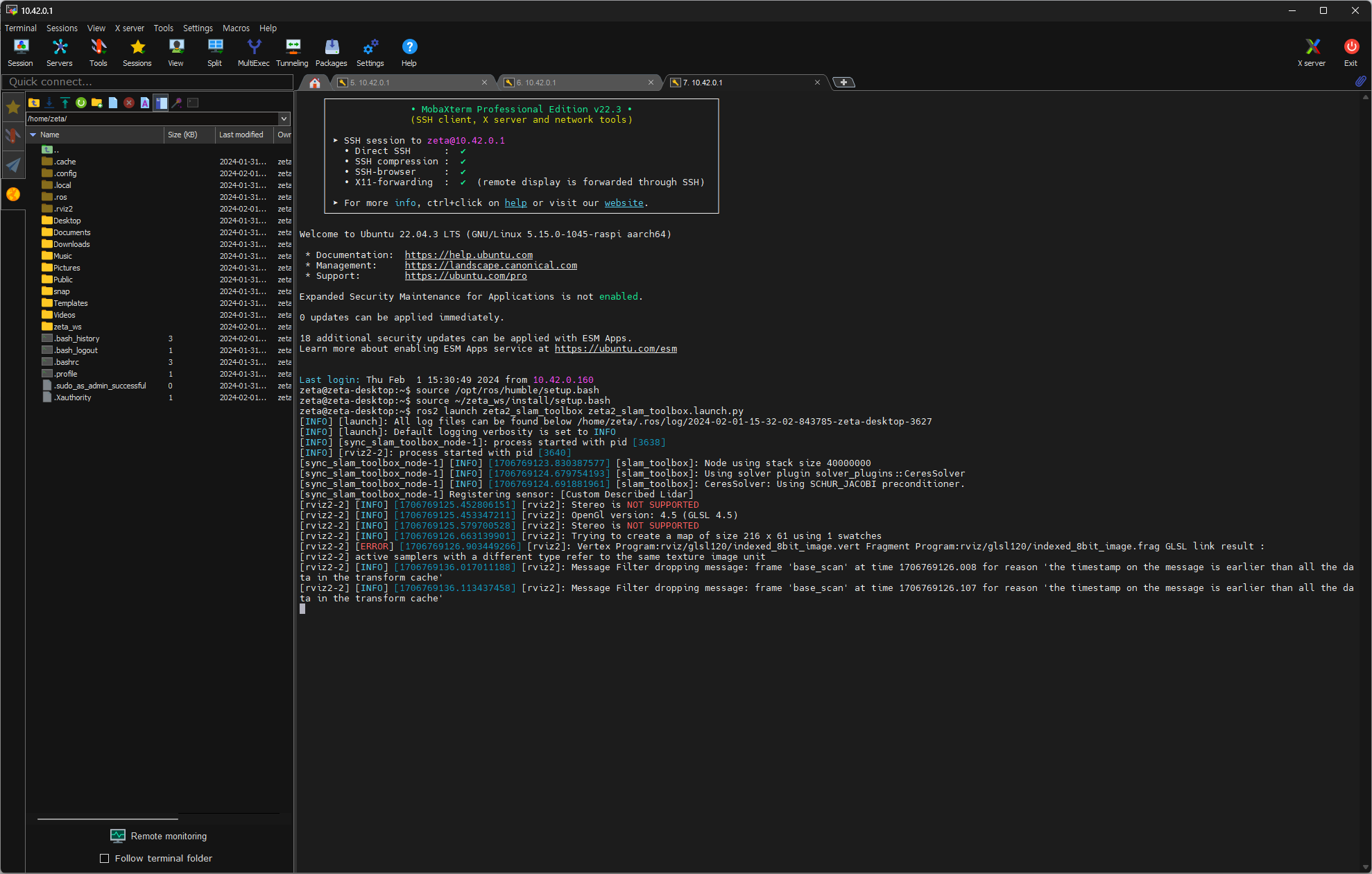Click the red Exit power icon
The width and height of the screenshot is (1372, 874).
[x=1350, y=53]
